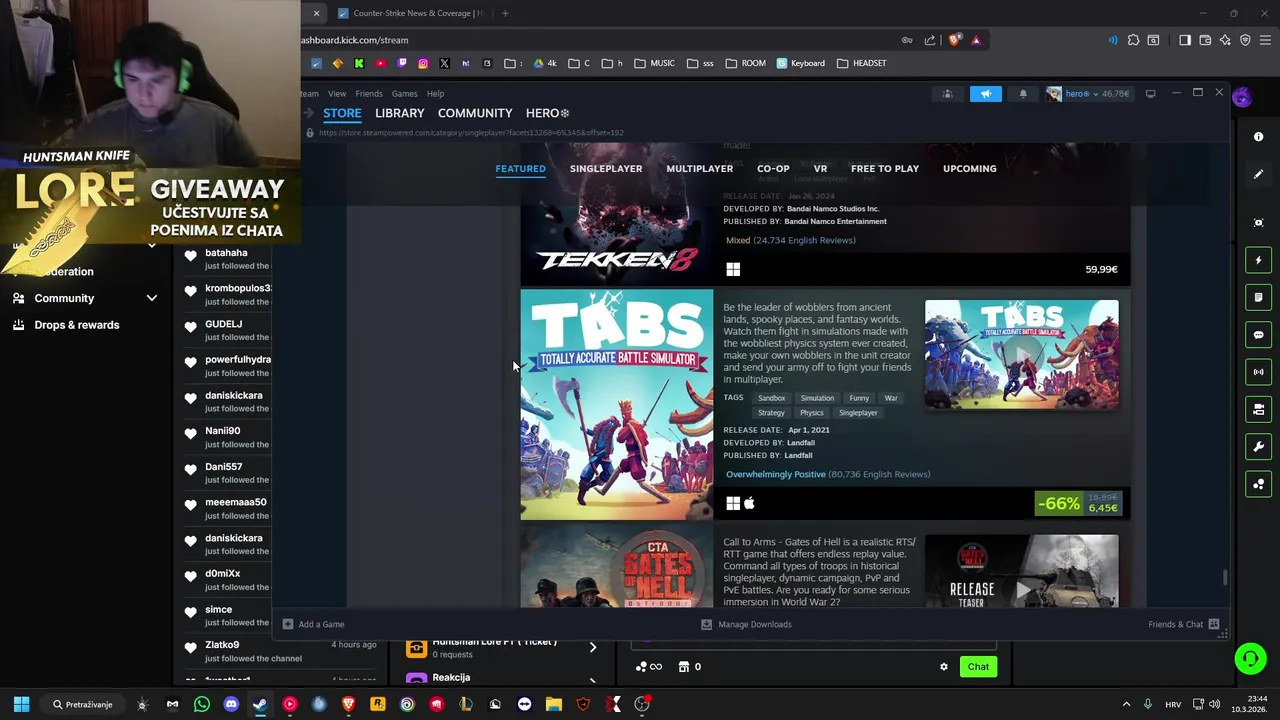Click Windows icon on Tekken 8 listing
The width and height of the screenshot is (1280, 720).
(x=733, y=269)
